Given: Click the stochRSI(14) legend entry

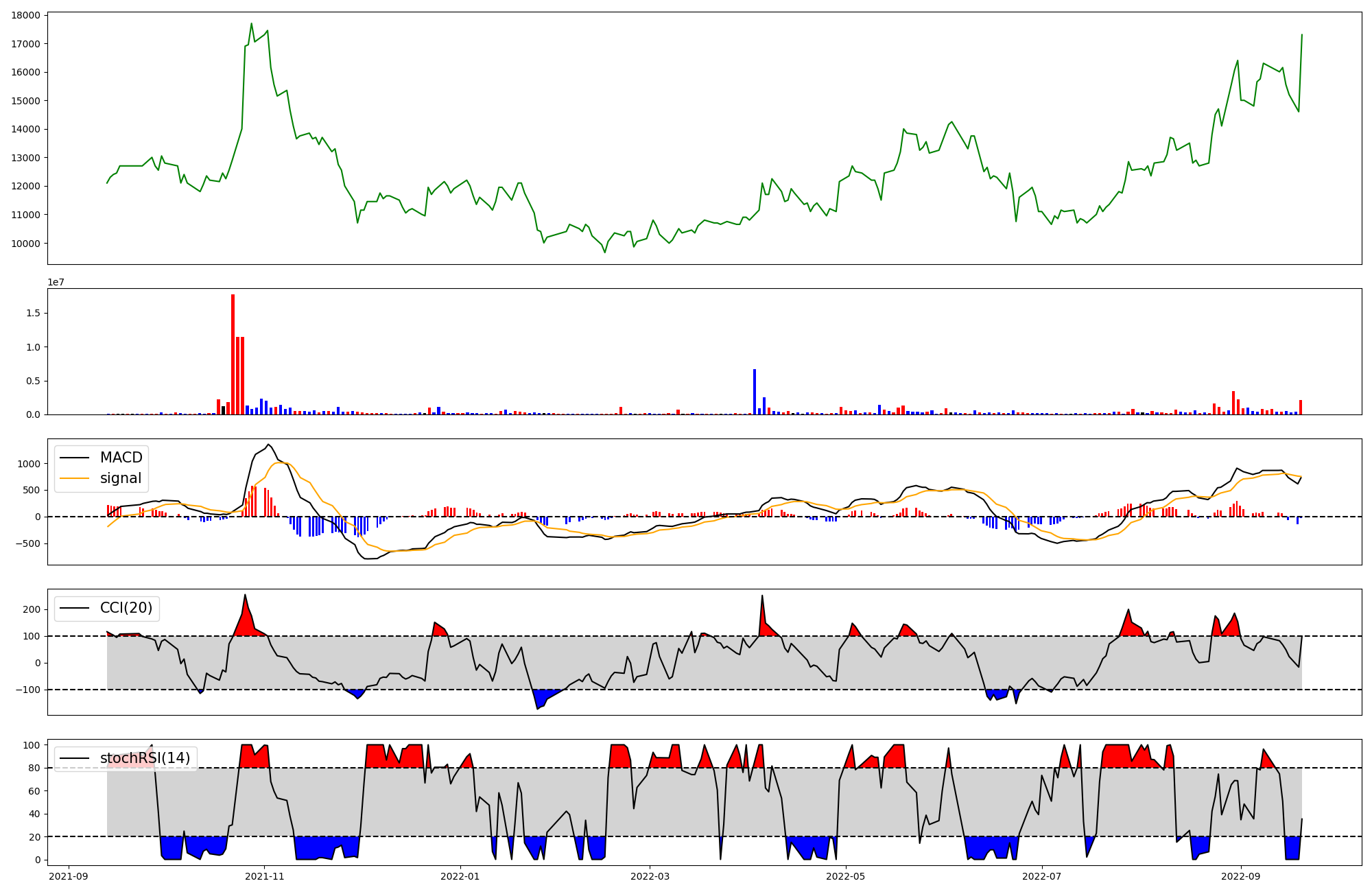Looking at the screenshot, I should [145, 758].
